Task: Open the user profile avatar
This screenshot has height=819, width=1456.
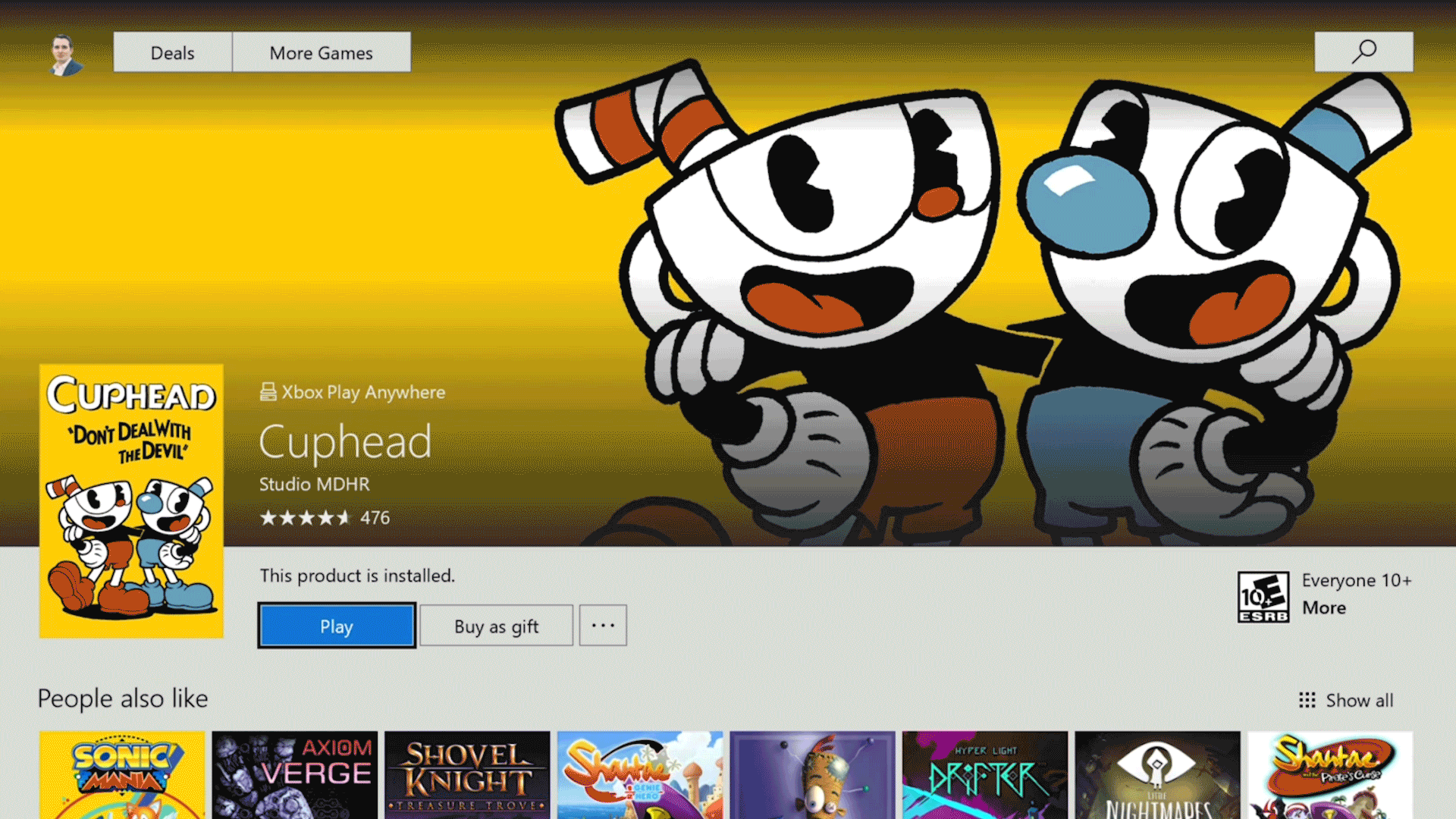Action: 66,54
